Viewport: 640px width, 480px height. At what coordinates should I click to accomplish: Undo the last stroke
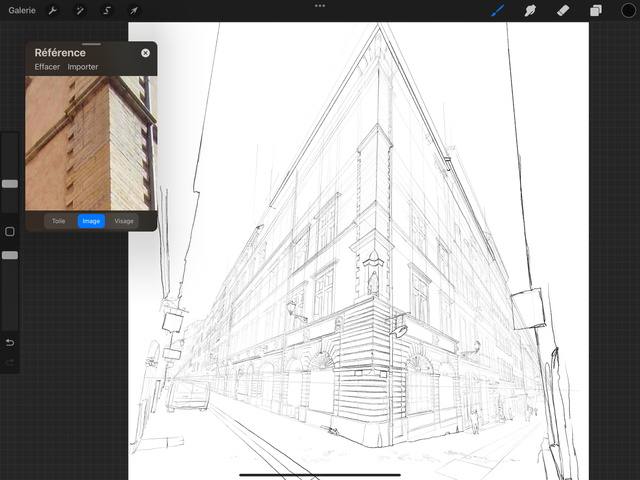[10, 342]
